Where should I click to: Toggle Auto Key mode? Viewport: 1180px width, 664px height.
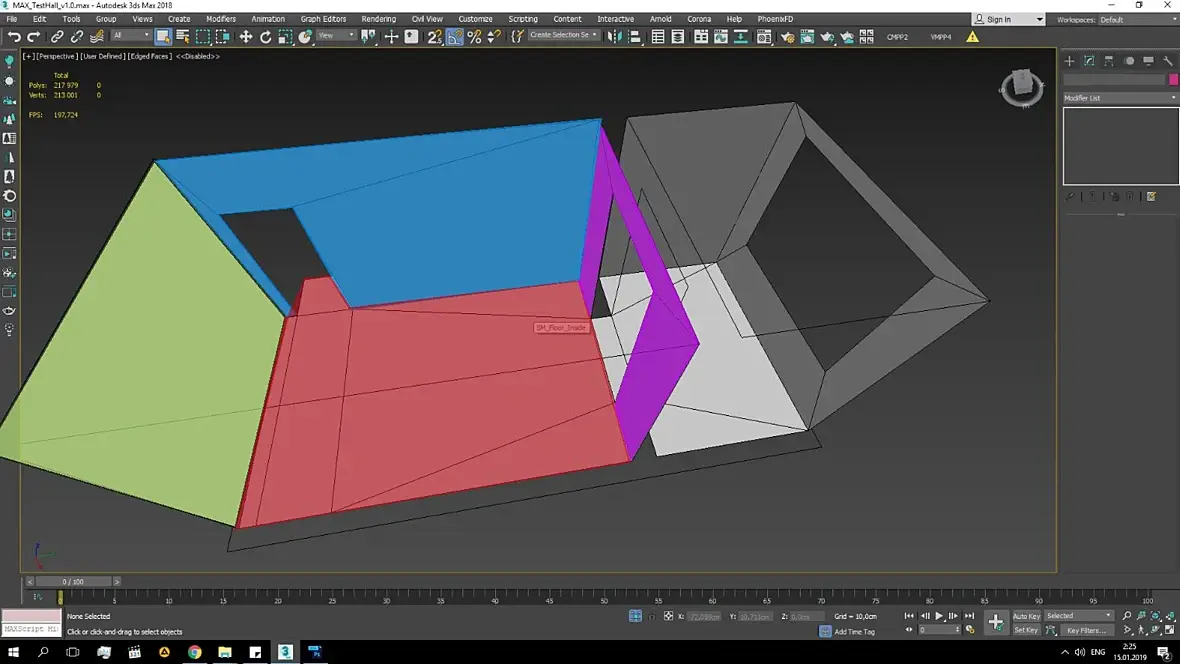[1026, 616]
